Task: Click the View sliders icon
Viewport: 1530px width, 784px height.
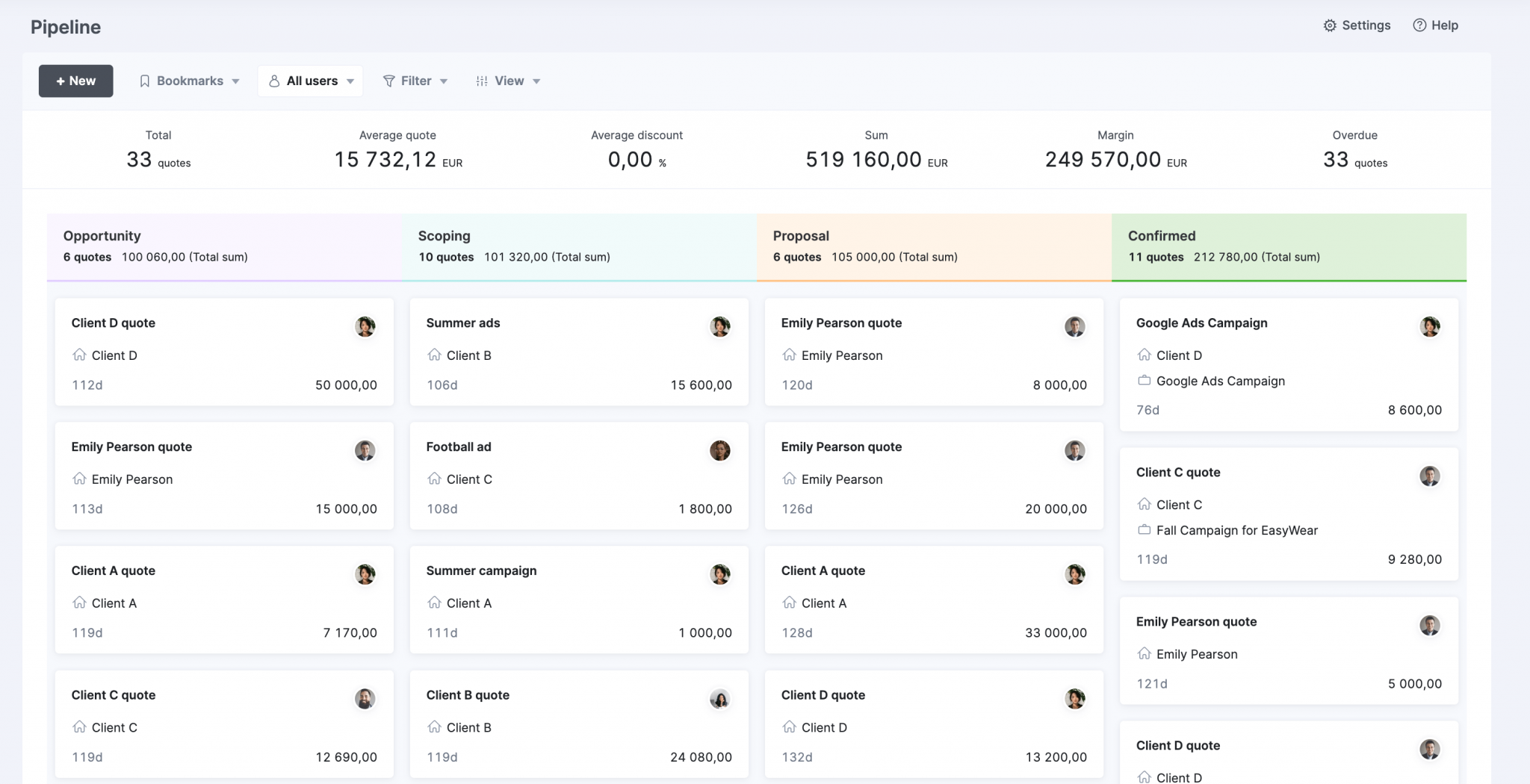Action: click(x=482, y=81)
